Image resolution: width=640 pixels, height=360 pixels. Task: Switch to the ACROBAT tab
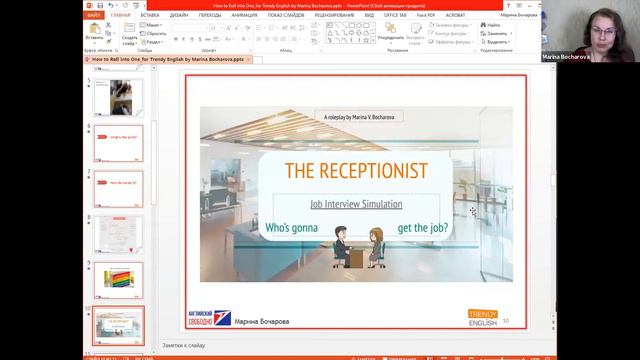pyautogui.click(x=455, y=15)
